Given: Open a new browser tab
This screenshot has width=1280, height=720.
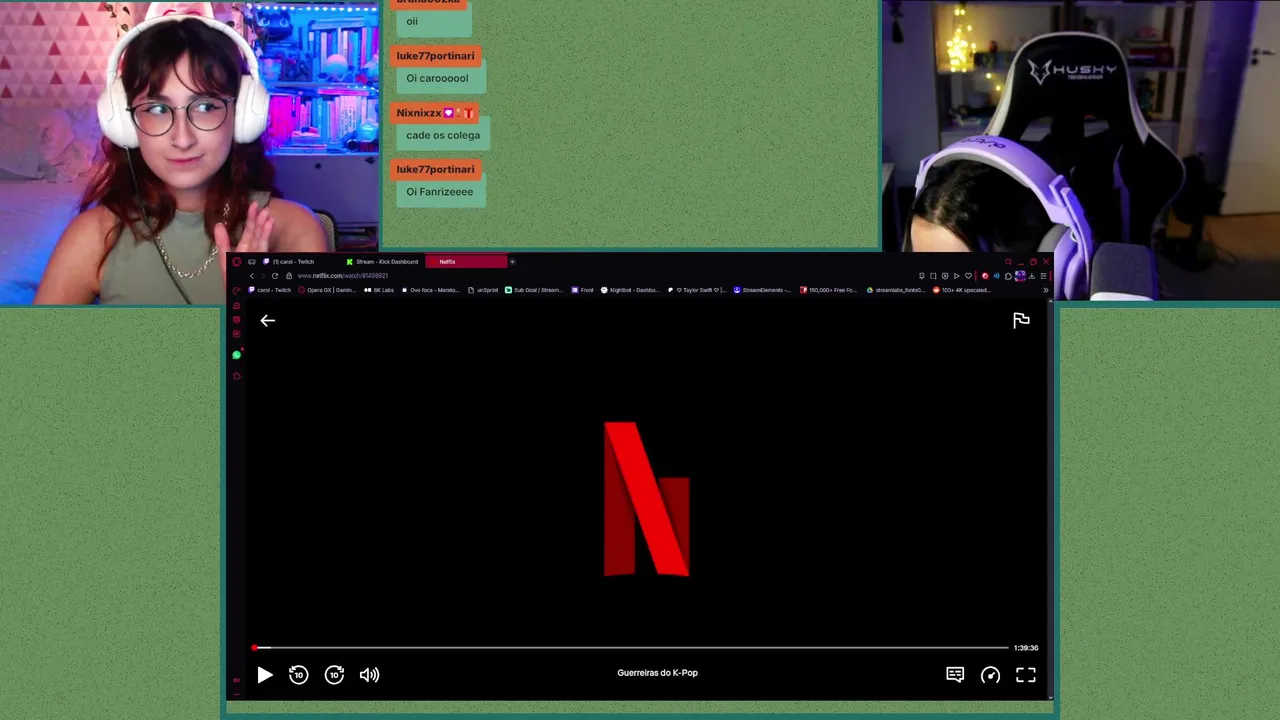Looking at the screenshot, I should tap(512, 262).
